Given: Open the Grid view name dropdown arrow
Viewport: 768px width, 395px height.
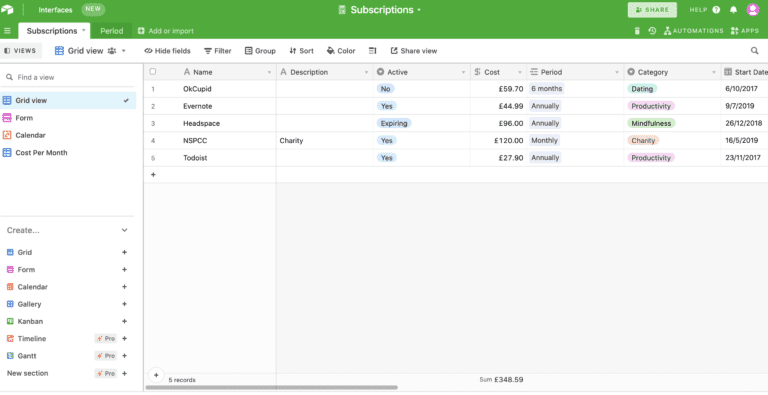Looking at the screenshot, I should (124, 50).
